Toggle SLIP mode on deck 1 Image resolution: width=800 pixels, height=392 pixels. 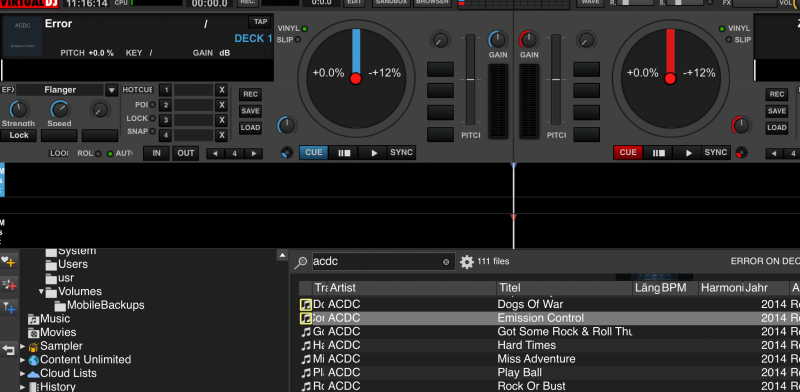298,40
